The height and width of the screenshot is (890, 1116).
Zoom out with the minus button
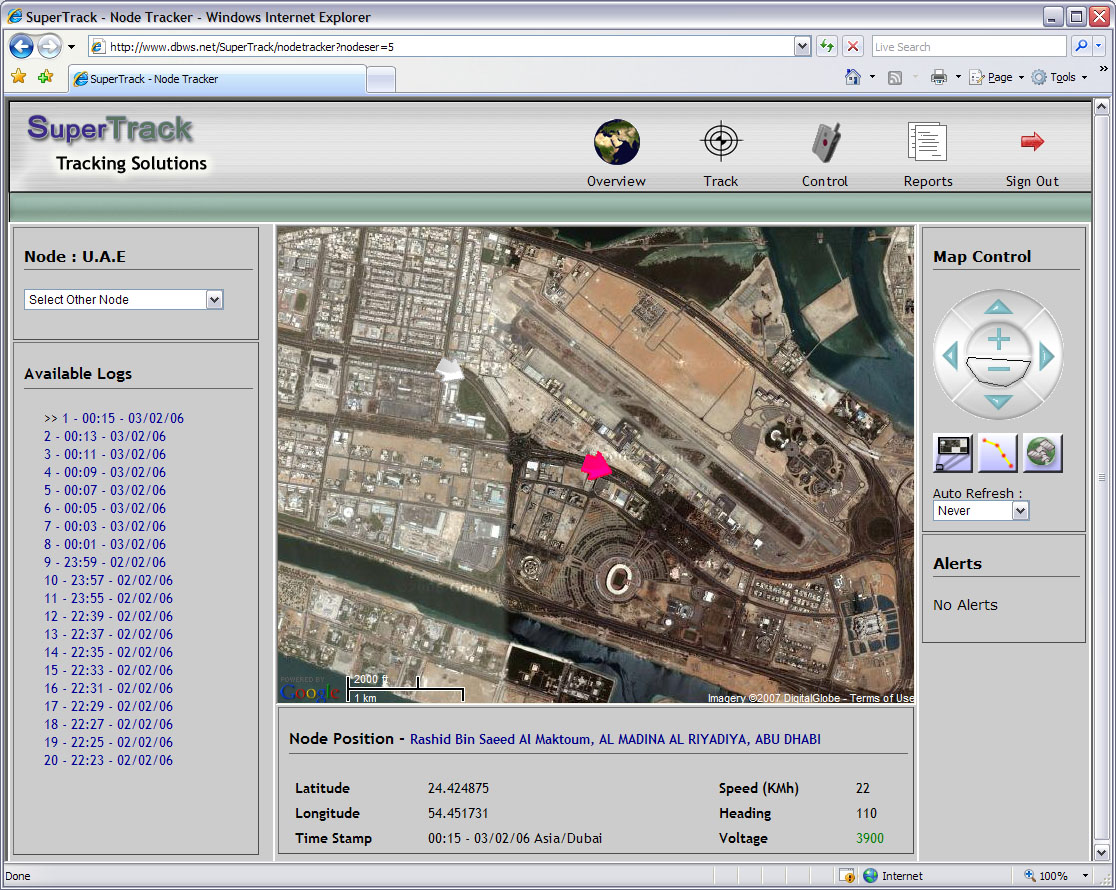point(999,369)
